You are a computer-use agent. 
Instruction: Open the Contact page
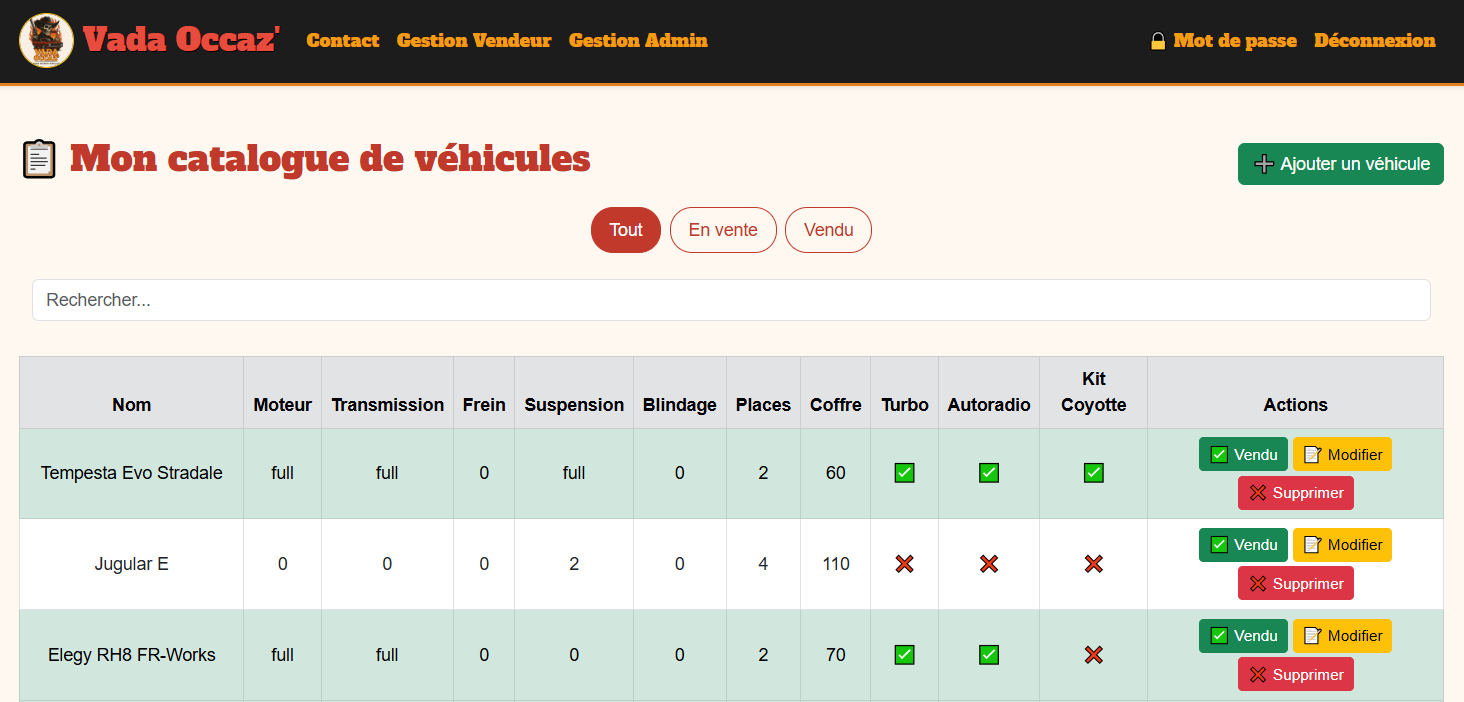[x=342, y=41]
